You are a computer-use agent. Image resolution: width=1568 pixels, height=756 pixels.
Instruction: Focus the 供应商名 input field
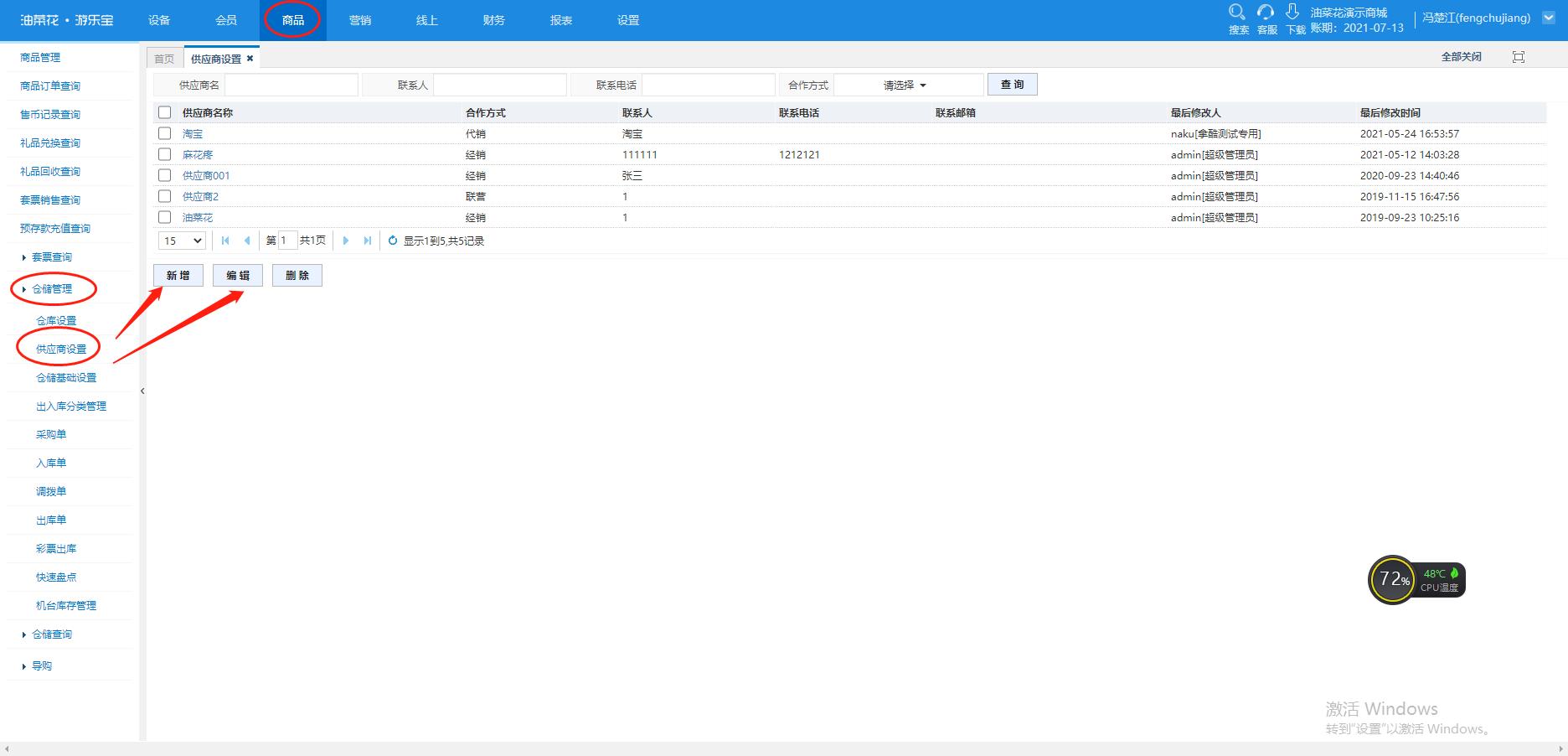click(291, 85)
